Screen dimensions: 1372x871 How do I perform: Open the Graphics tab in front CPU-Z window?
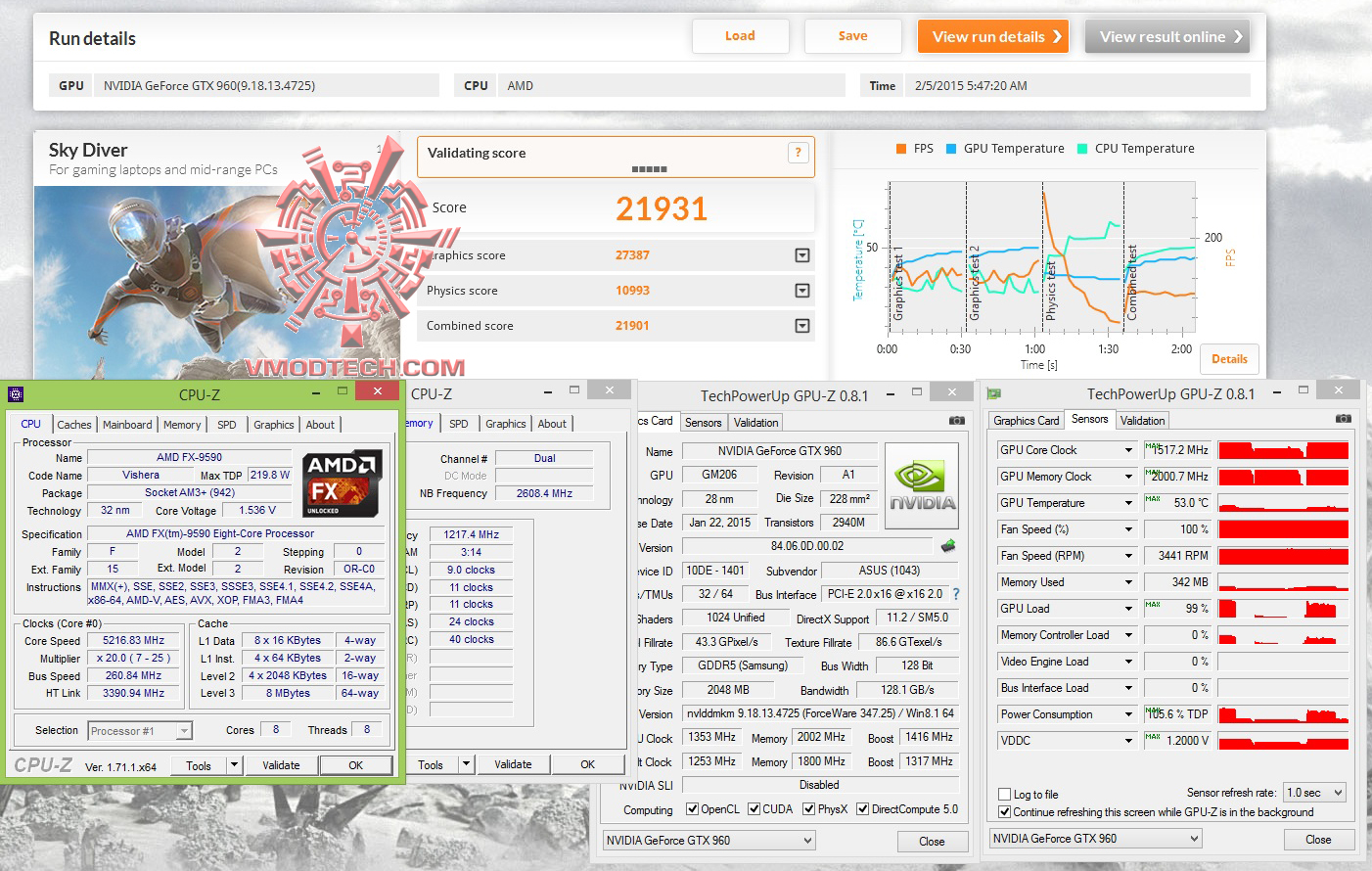274,425
